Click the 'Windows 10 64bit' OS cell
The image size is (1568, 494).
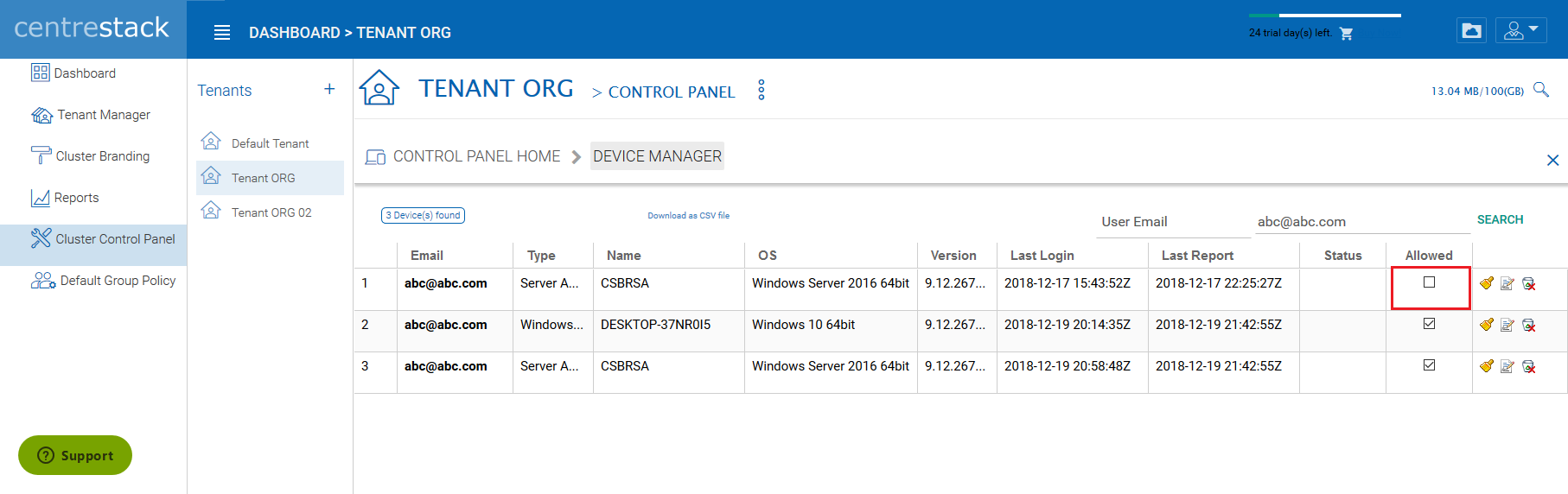coord(803,325)
